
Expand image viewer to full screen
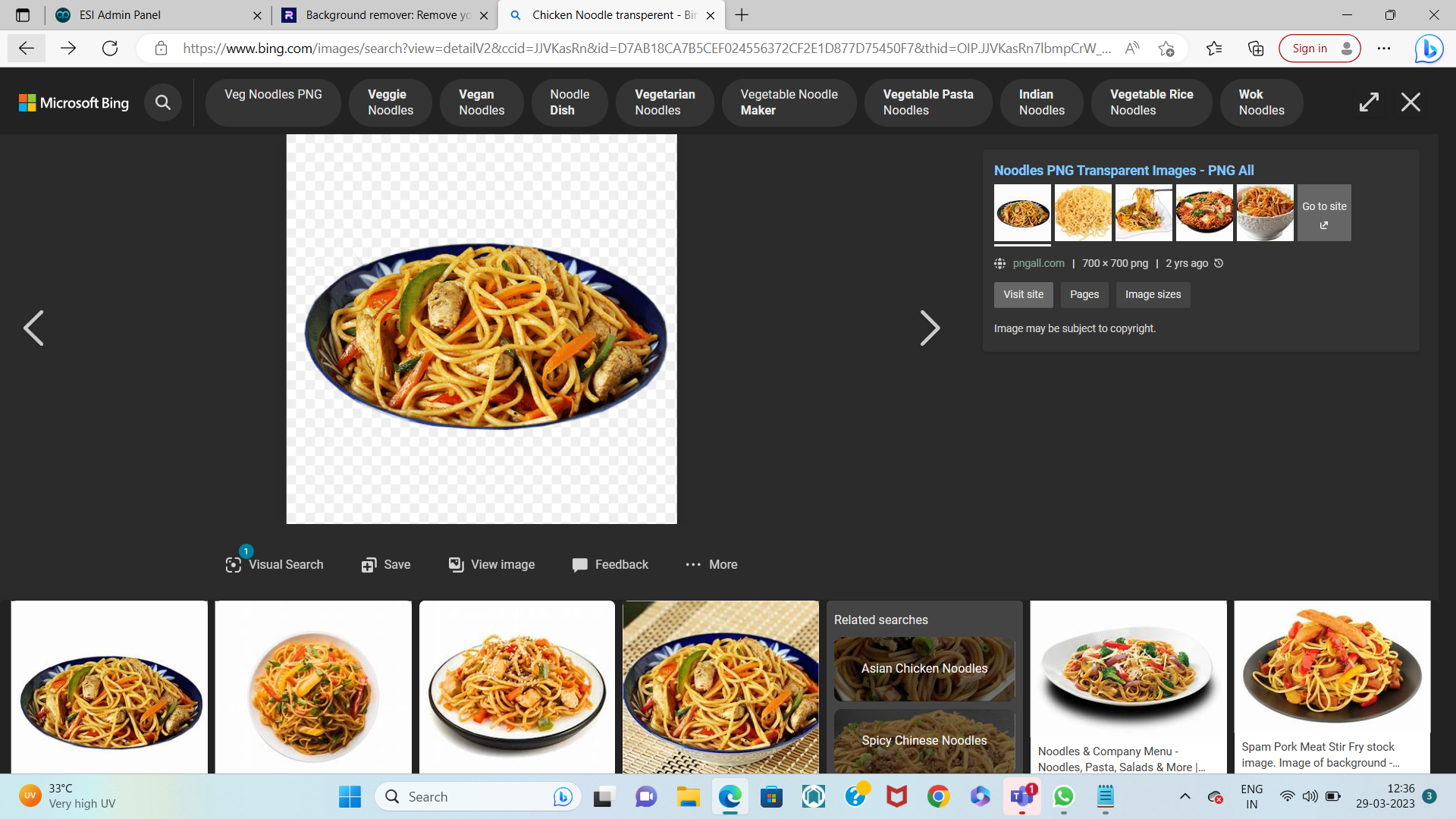[x=1369, y=102]
